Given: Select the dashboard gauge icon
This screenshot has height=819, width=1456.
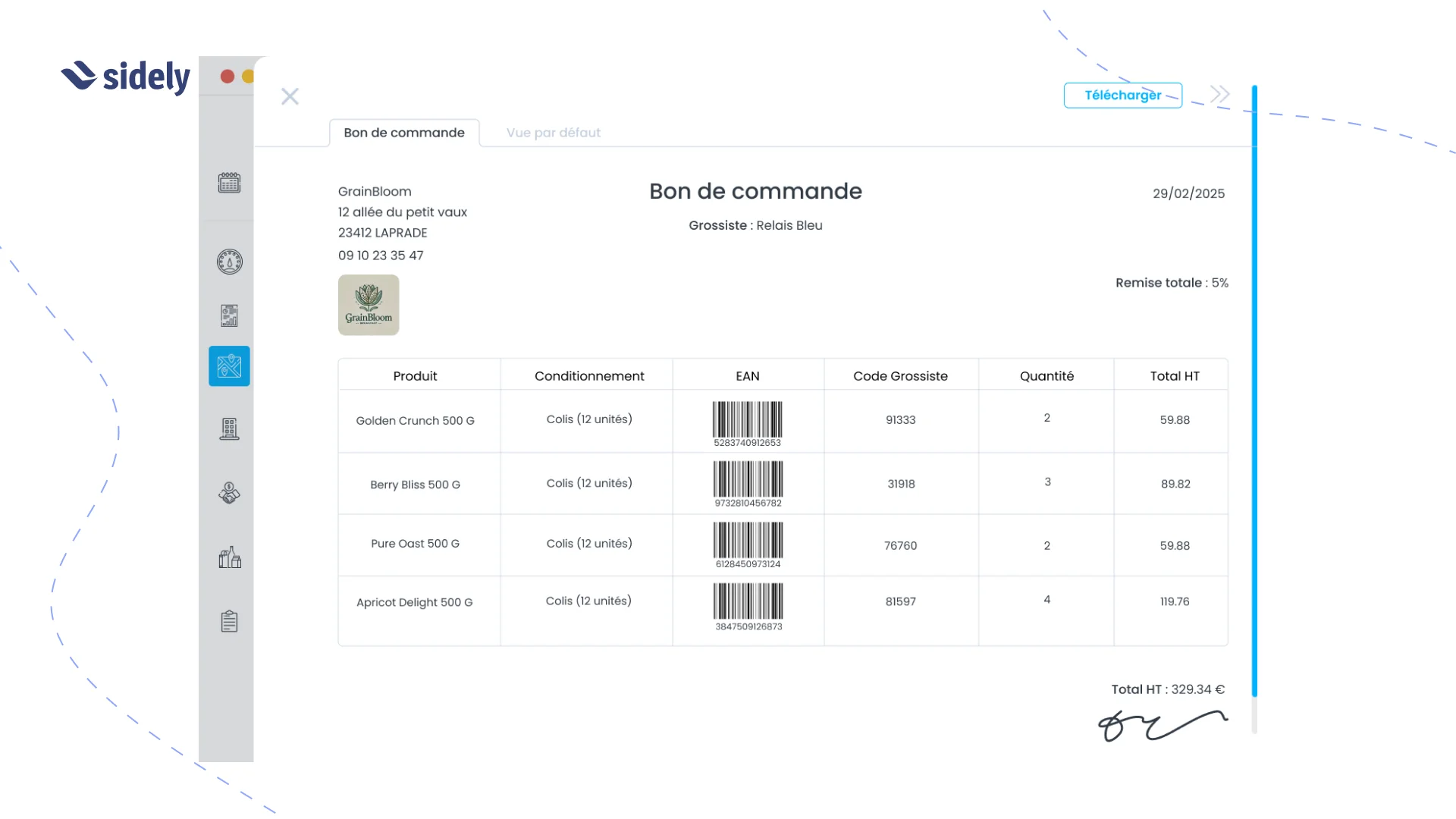Looking at the screenshot, I should (x=229, y=262).
